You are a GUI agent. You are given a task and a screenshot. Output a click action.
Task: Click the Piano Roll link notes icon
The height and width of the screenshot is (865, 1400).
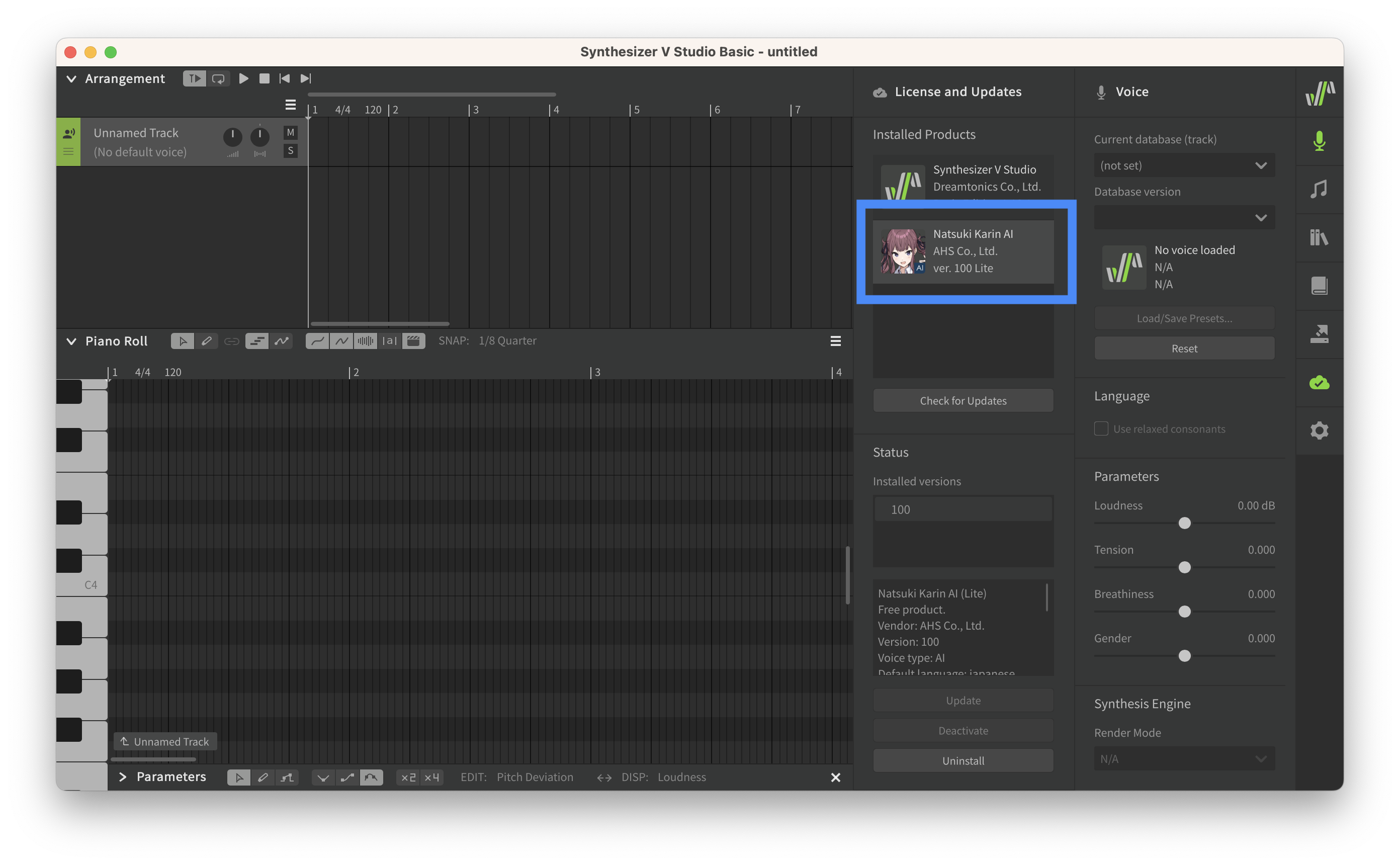[x=231, y=341]
